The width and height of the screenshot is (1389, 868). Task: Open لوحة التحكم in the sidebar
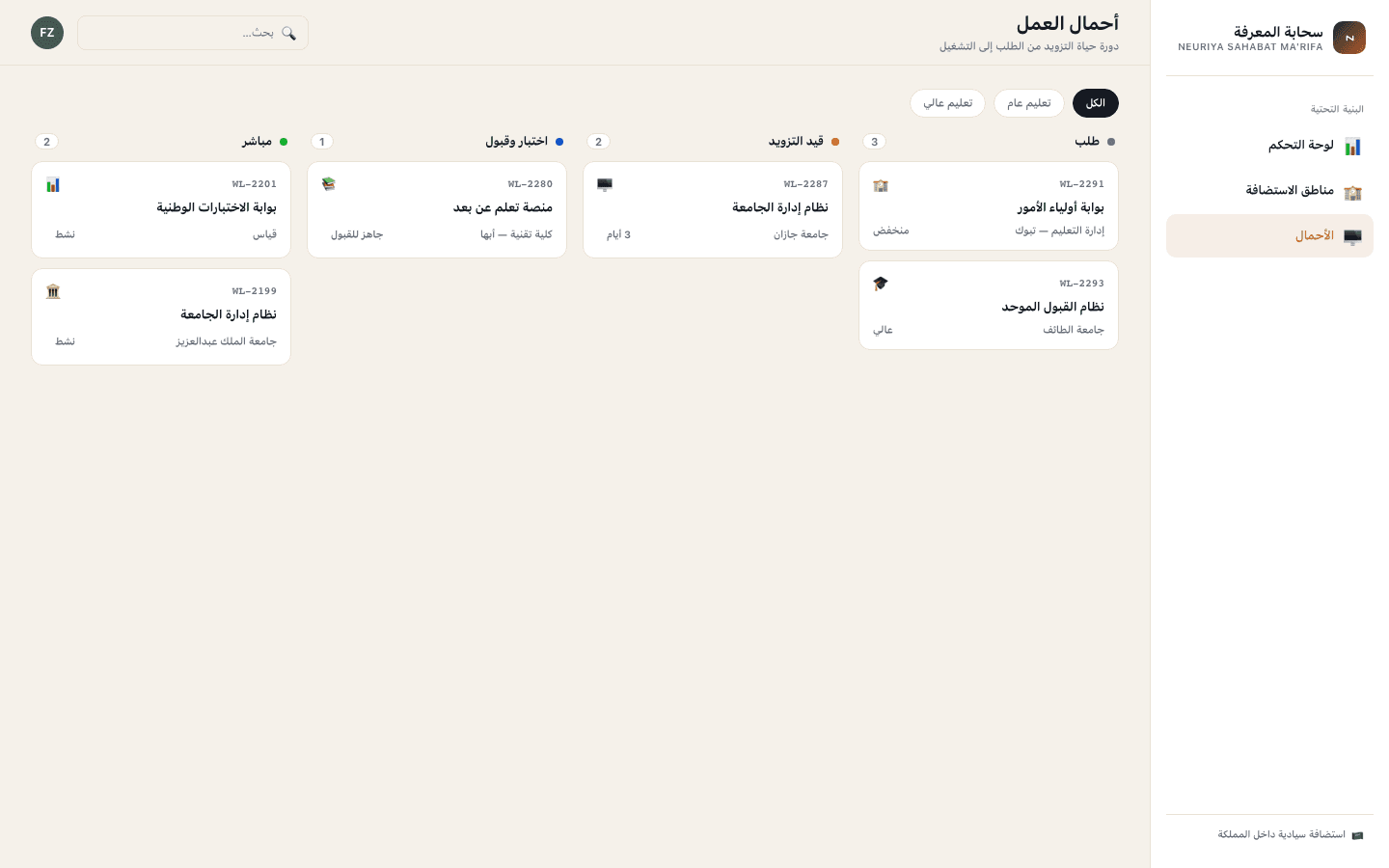click(x=1269, y=146)
